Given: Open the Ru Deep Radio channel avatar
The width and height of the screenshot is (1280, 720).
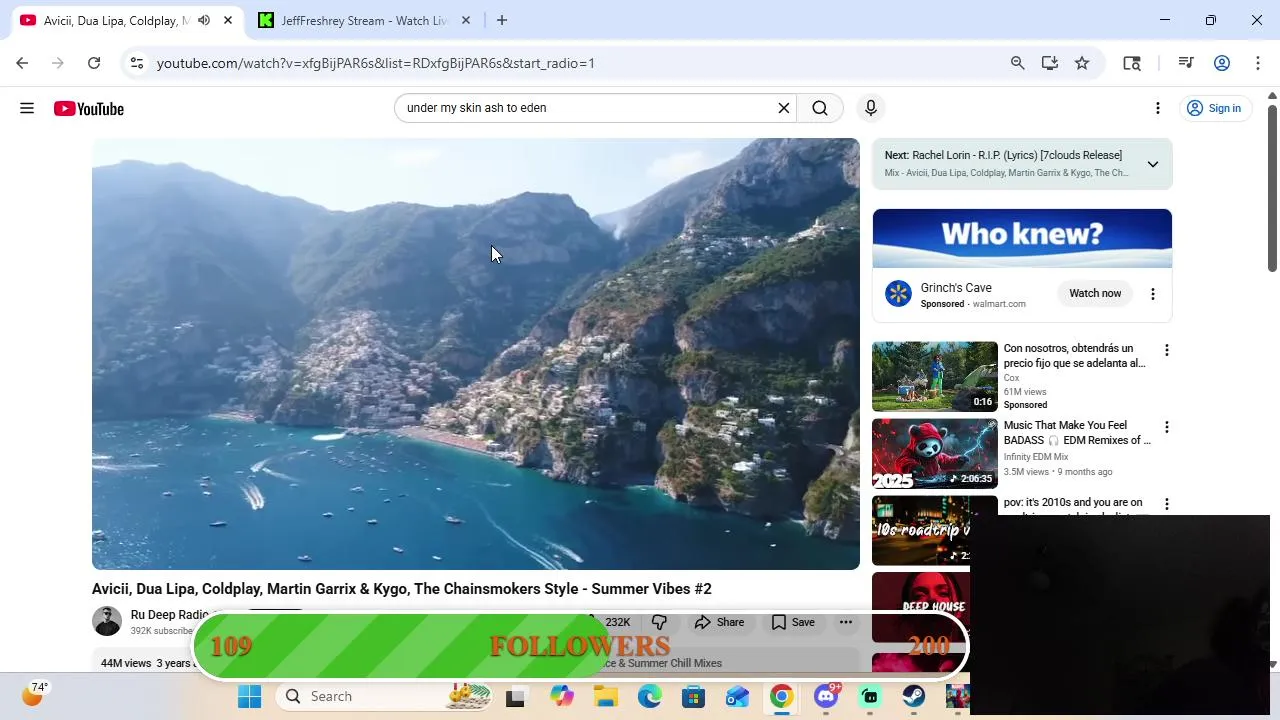Looking at the screenshot, I should 107,621.
